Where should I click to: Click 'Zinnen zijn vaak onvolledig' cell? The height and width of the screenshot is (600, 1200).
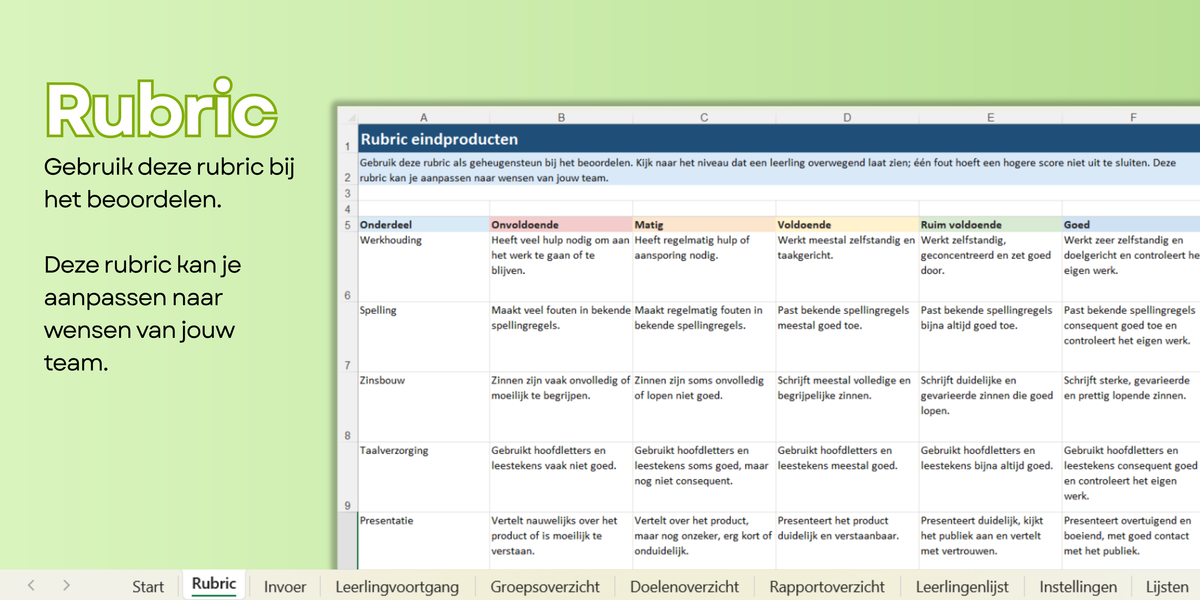click(x=561, y=407)
